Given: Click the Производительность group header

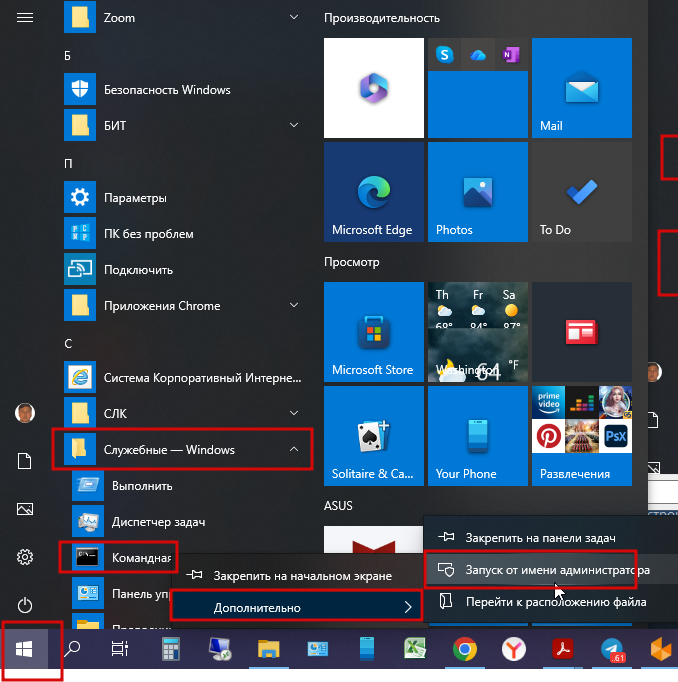Looking at the screenshot, I should pos(381,18).
